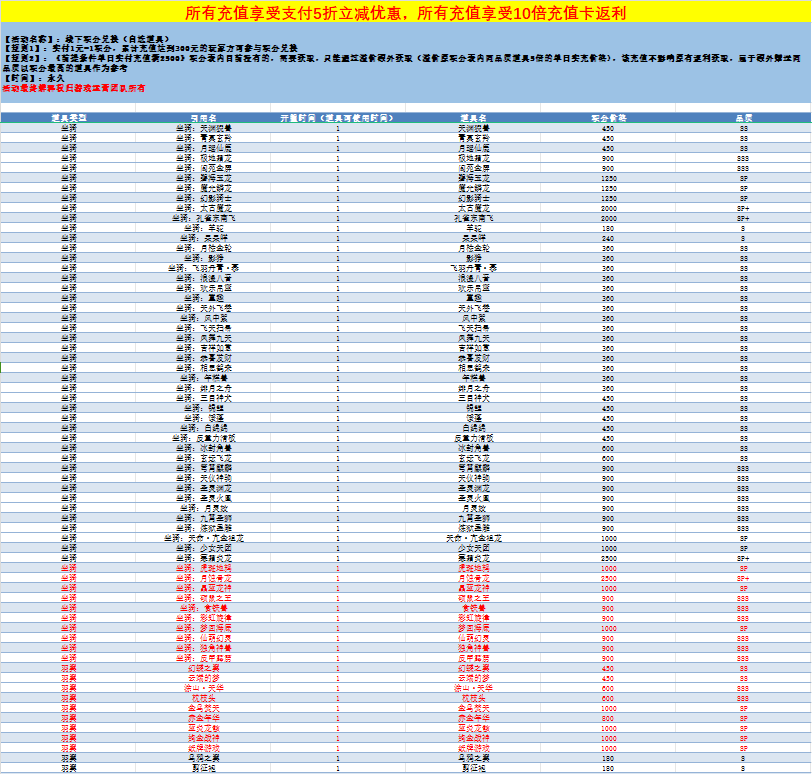Viewport: 812px width, 774px height.
Task: Select the 品质 column header
Action: (x=743, y=118)
